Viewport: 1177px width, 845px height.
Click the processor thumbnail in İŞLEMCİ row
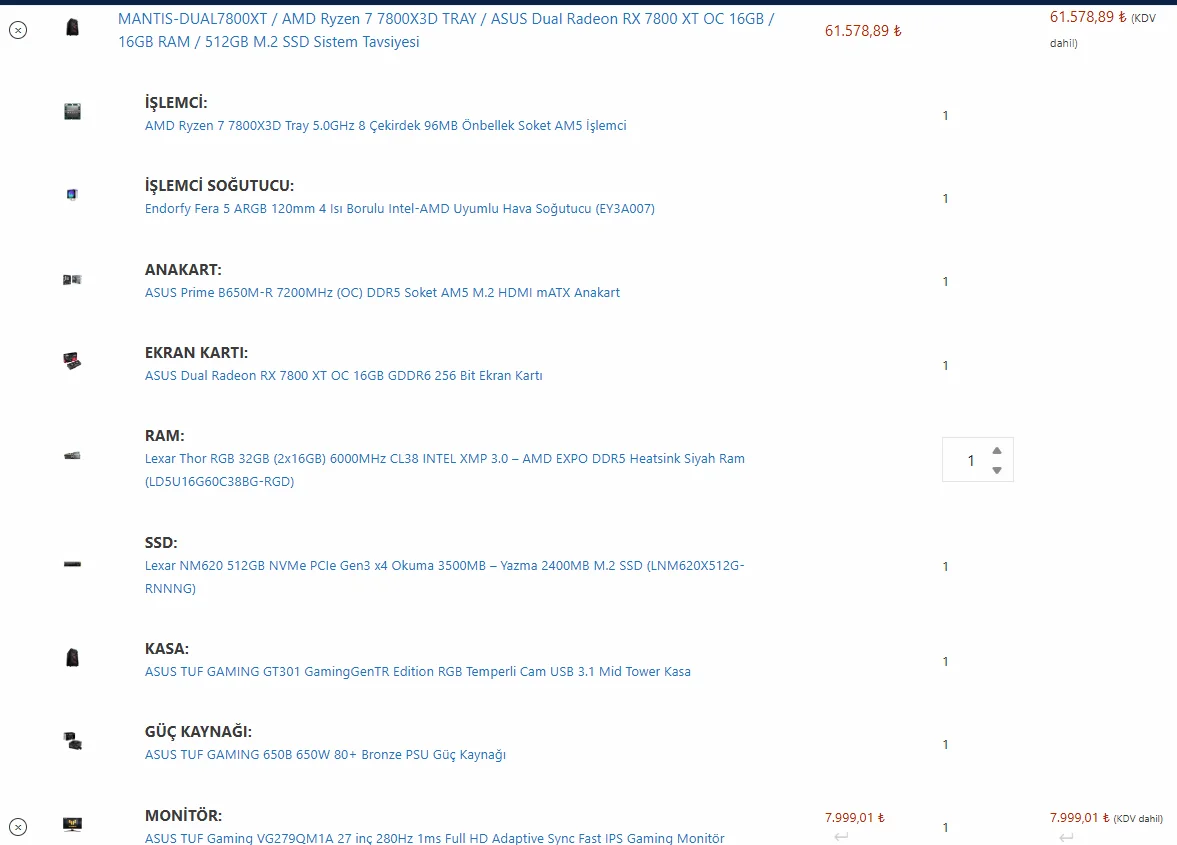72,112
